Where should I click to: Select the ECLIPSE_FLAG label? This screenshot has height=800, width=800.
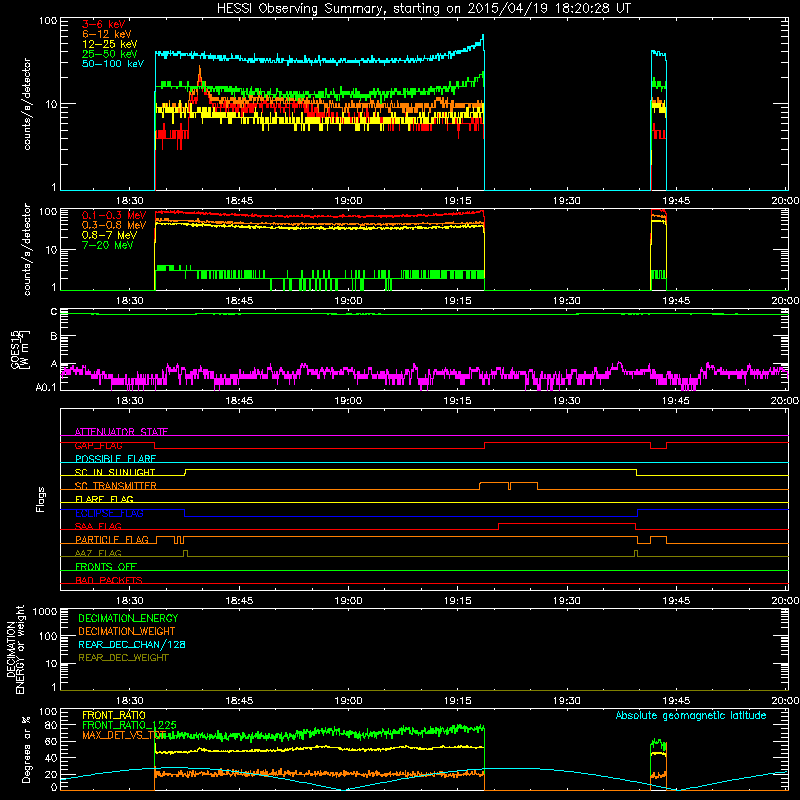point(109,513)
